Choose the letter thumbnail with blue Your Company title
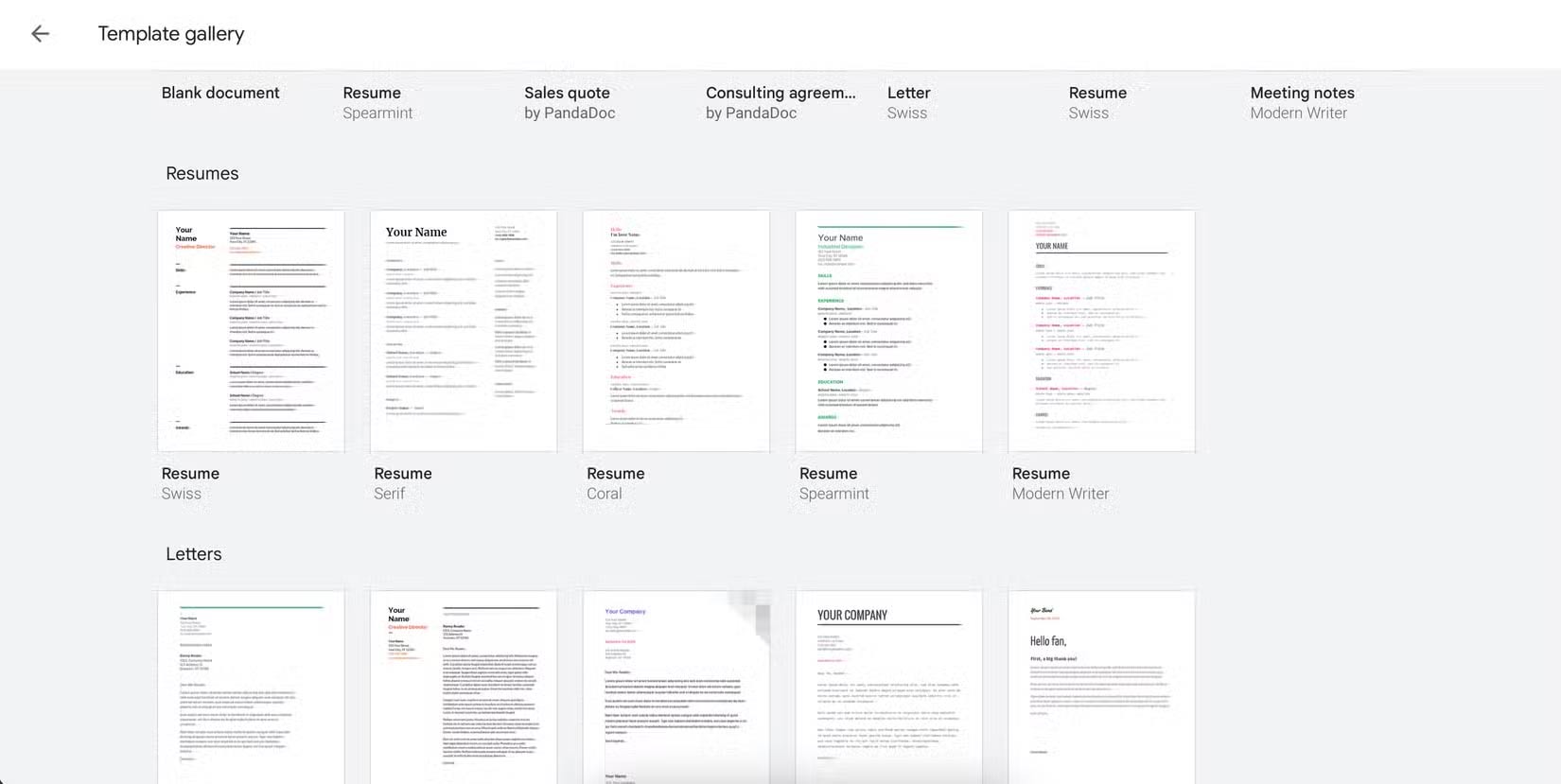The height and width of the screenshot is (784, 1561). (676, 688)
